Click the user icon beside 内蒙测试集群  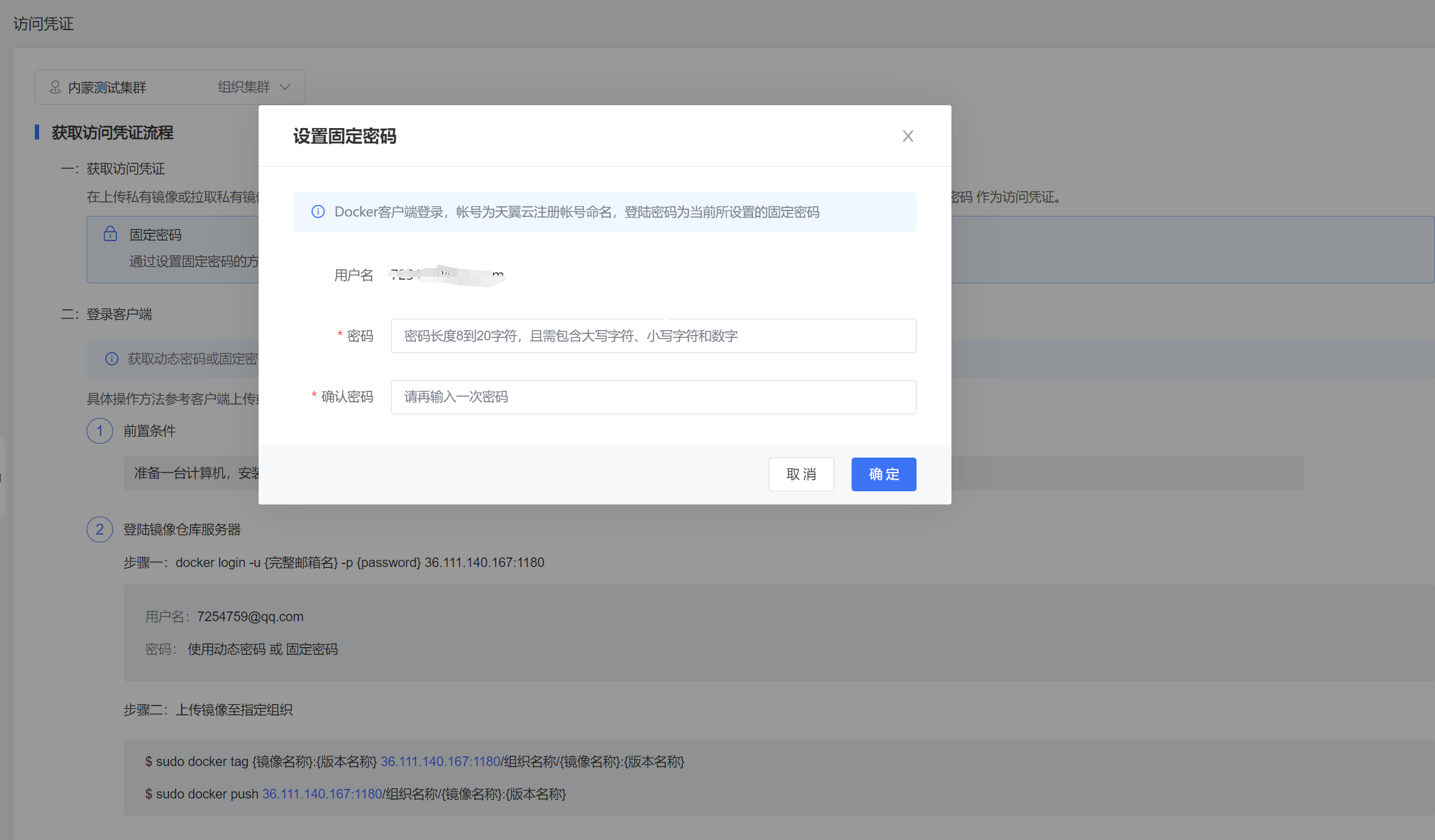(55, 87)
